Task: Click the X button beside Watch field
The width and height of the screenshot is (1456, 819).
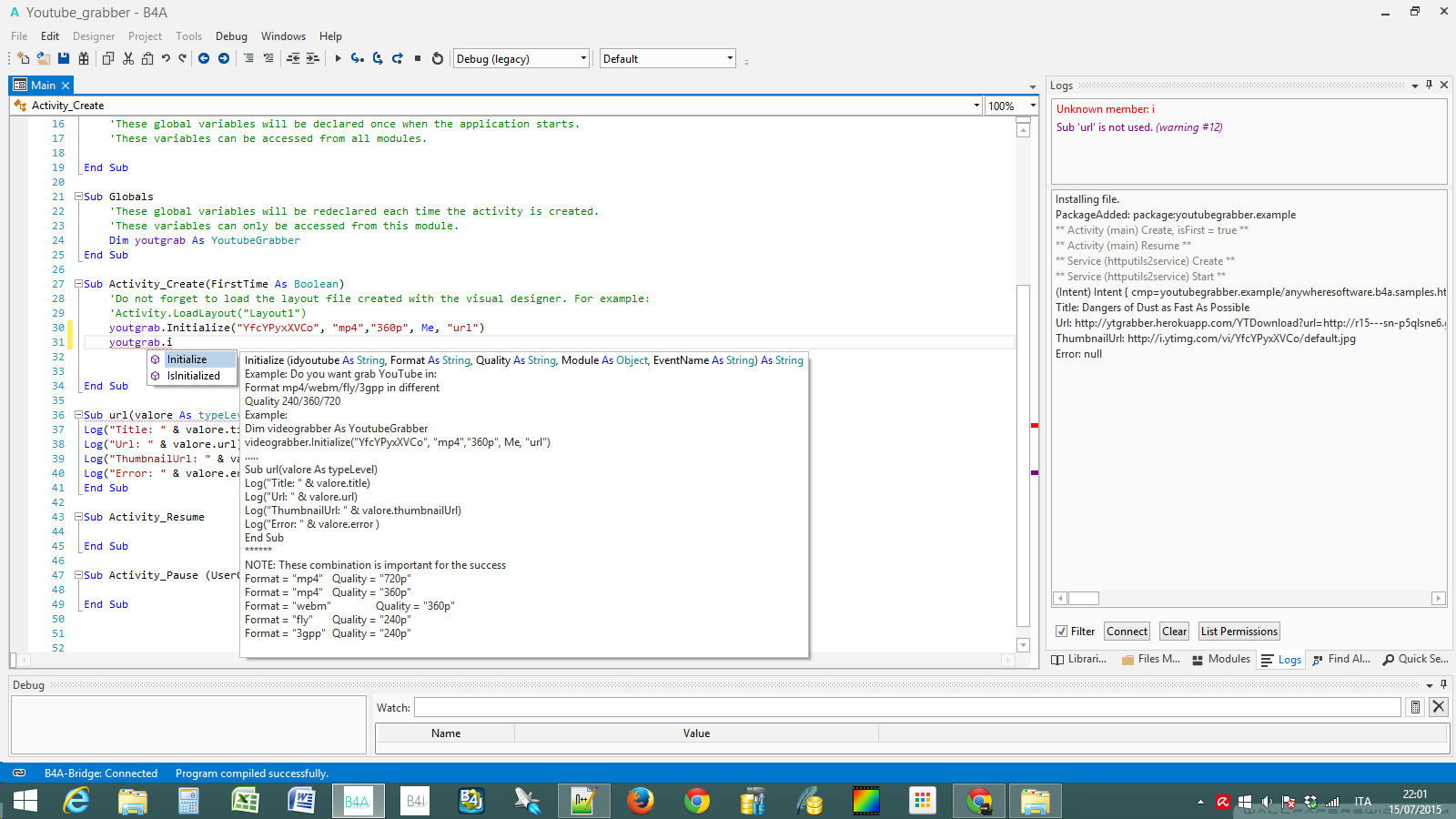Action: point(1439,707)
